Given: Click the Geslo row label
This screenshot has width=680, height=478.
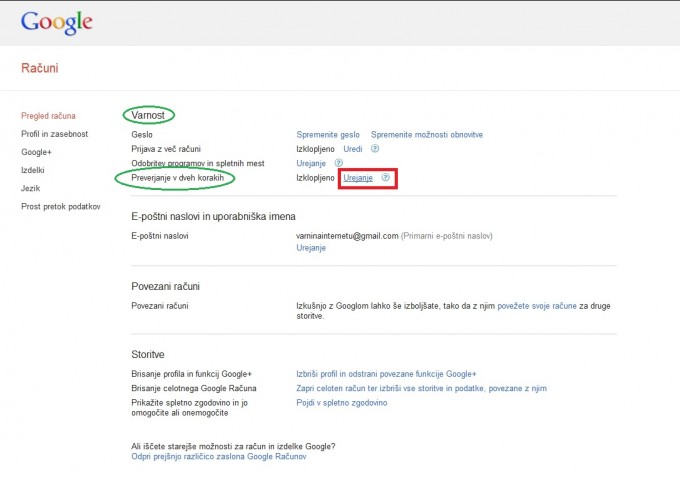Looking at the screenshot, I should coord(142,135).
